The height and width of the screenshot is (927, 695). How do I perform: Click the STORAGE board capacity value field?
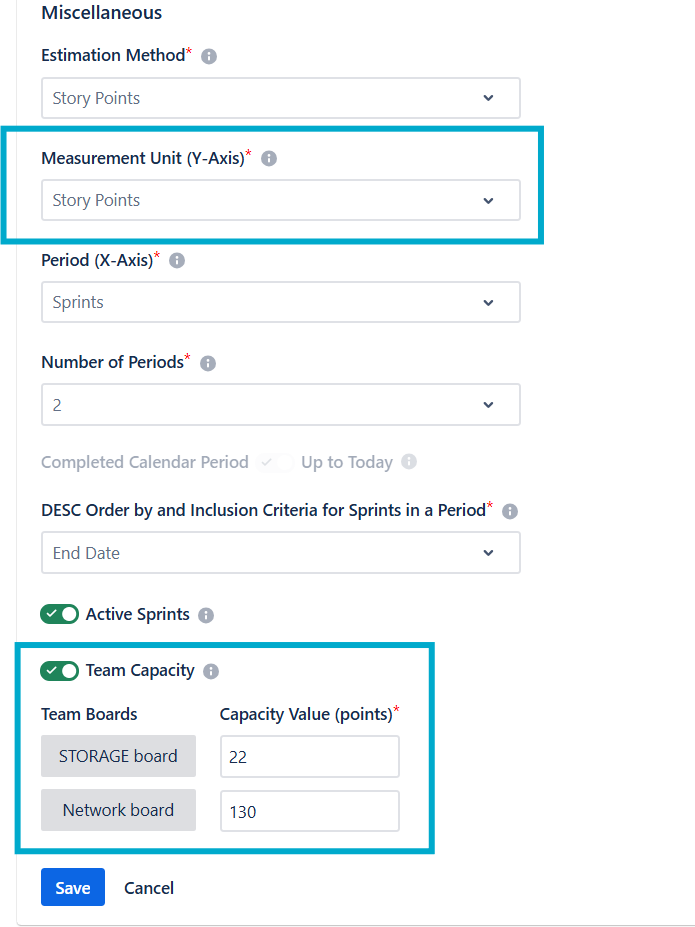(x=309, y=757)
